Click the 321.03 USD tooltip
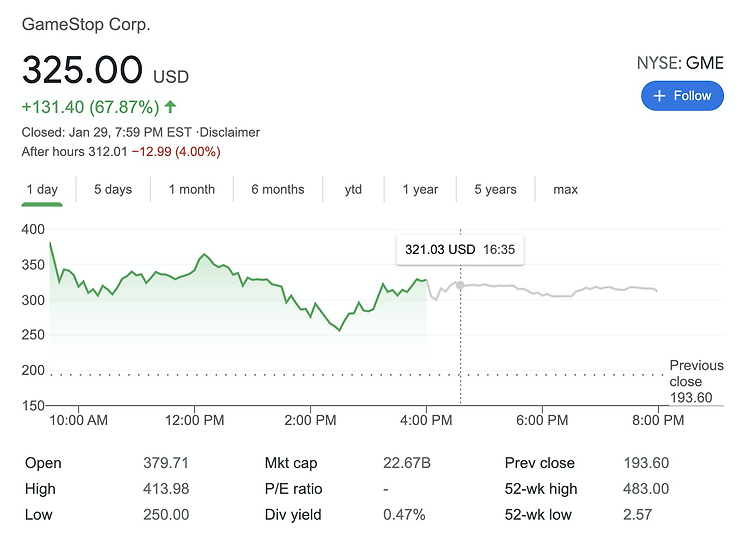The image size is (750, 538). point(460,250)
